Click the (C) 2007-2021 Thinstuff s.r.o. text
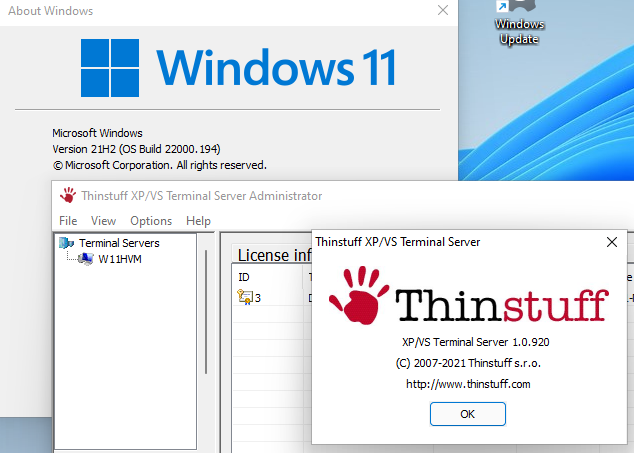634x453 pixels. 468,363
